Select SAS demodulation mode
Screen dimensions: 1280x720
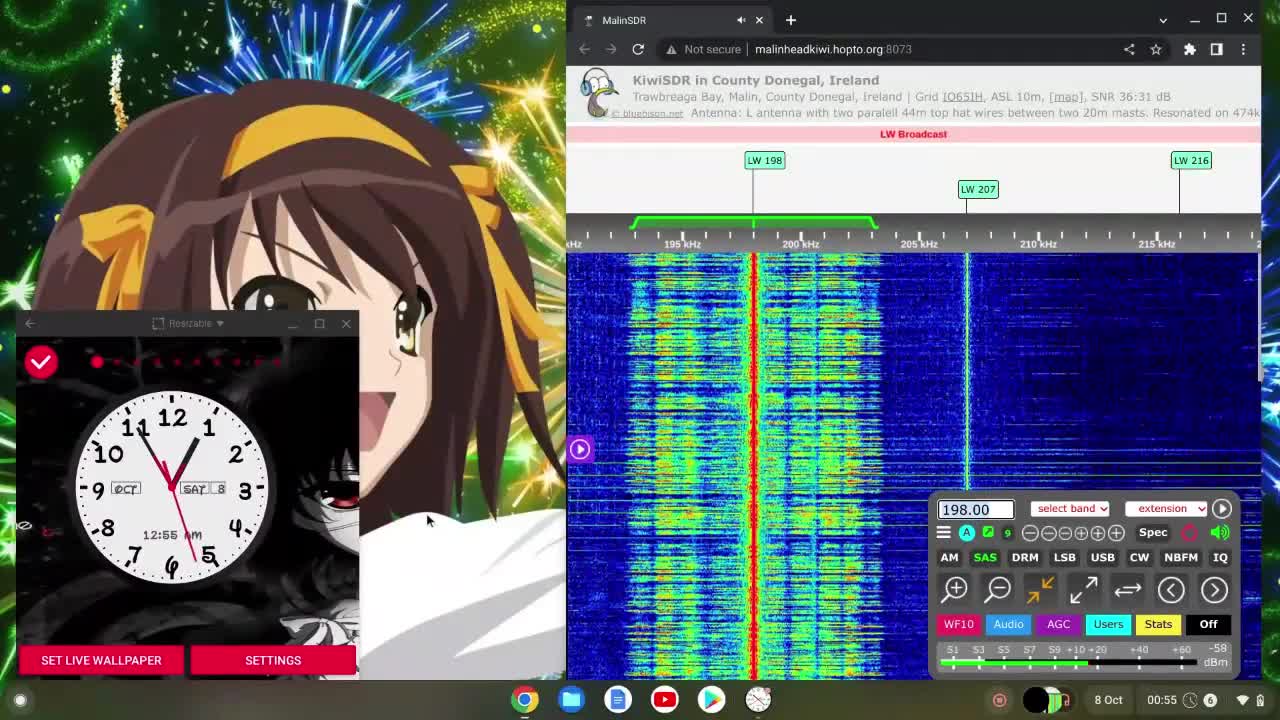coord(985,557)
